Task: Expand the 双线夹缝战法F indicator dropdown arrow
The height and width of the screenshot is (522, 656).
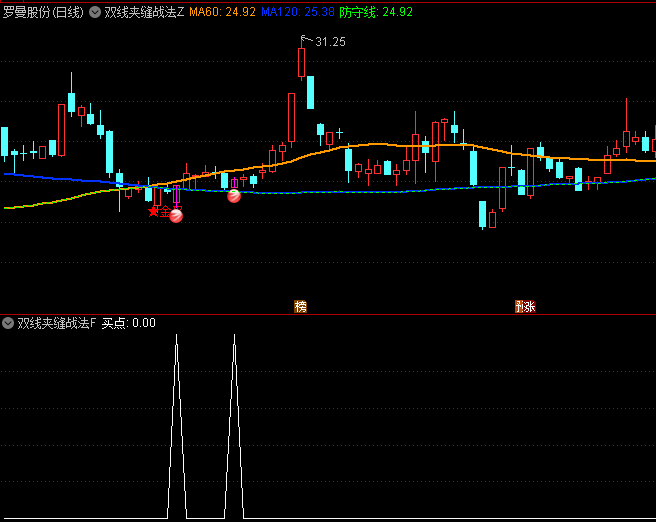Action: tap(8, 323)
